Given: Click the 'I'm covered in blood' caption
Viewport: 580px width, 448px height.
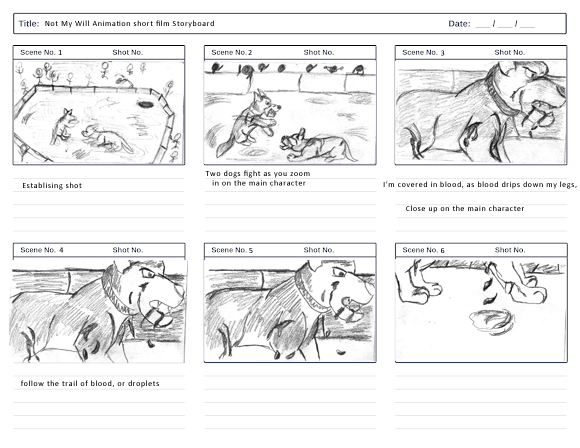Looking at the screenshot, I should click(480, 185).
